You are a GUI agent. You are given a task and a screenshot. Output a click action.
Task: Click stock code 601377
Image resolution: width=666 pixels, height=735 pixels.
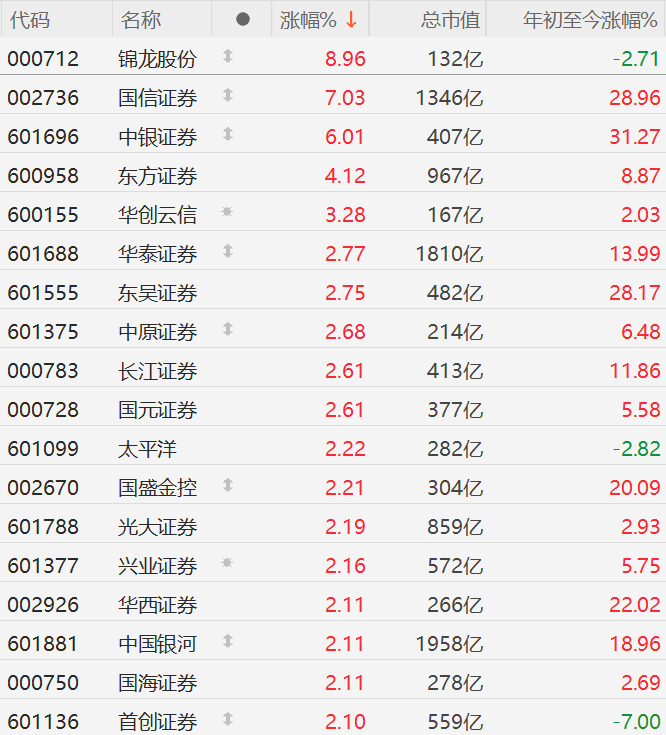[43, 566]
